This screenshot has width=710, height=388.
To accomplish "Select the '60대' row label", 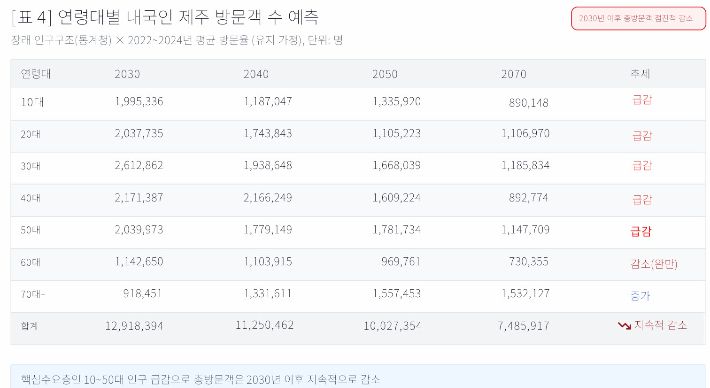I will 30,262.
